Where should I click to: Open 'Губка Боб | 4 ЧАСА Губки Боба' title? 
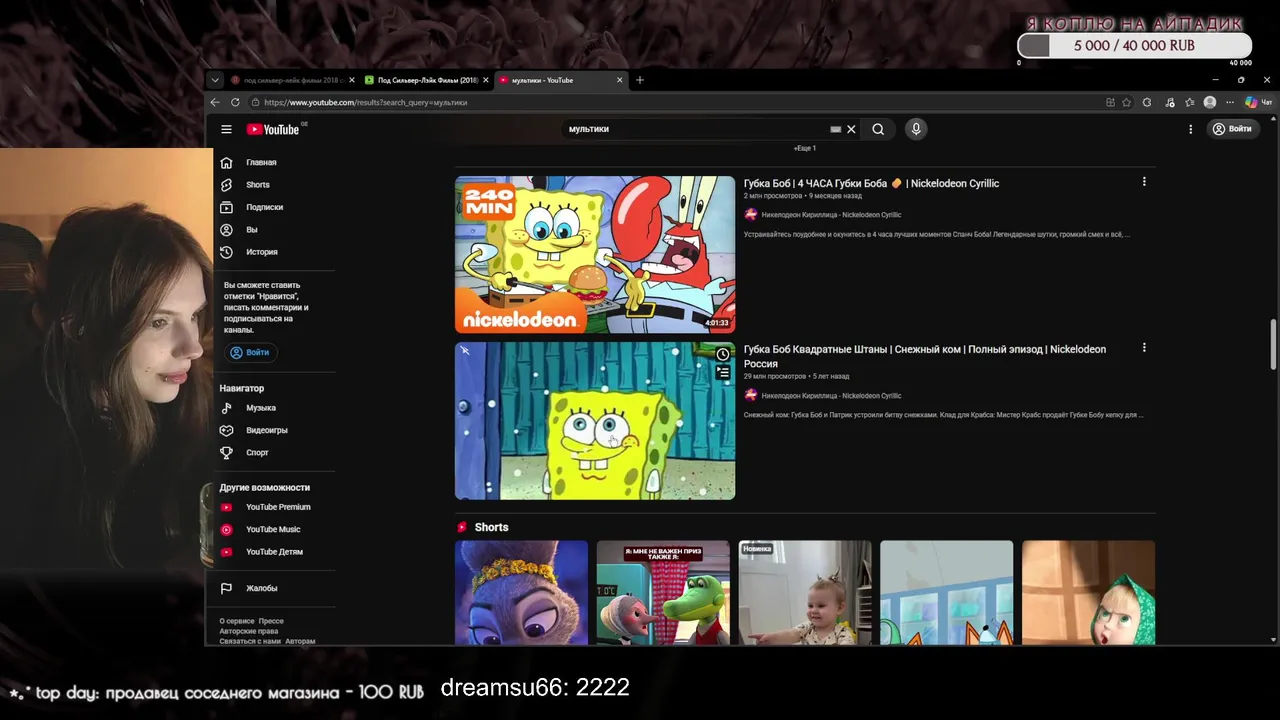pos(871,183)
